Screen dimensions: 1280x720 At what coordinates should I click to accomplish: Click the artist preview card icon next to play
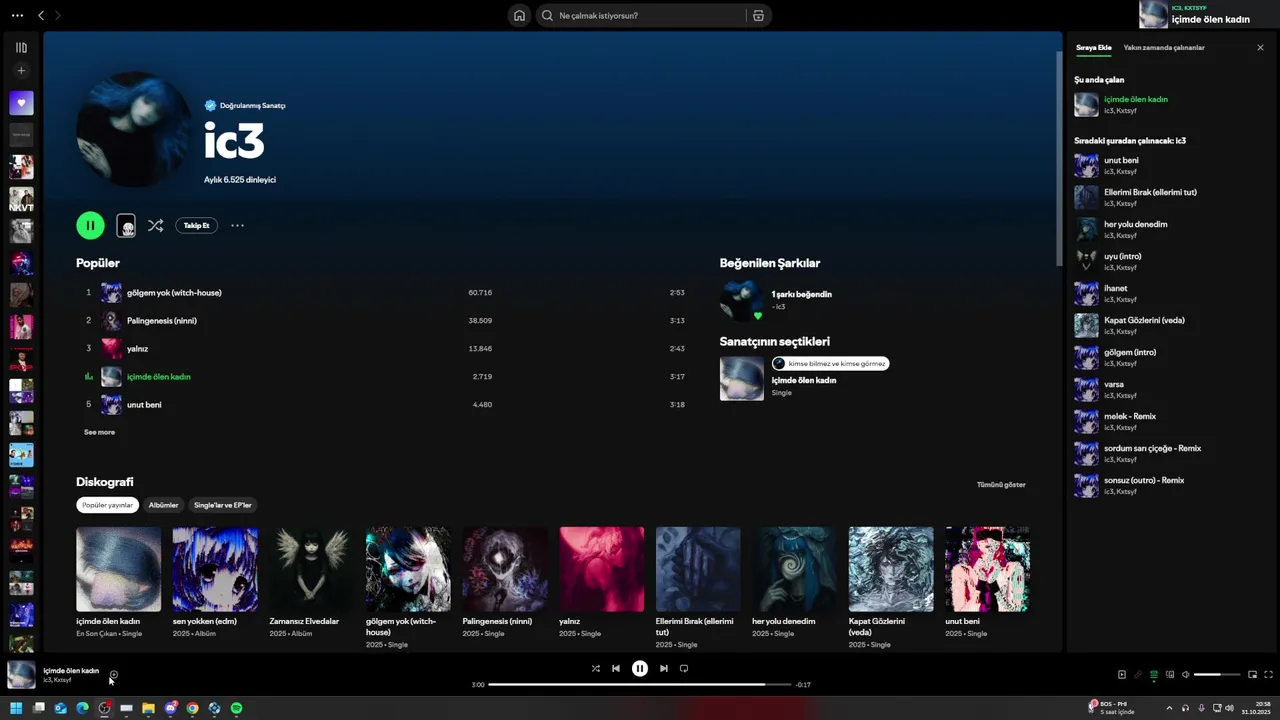click(x=126, y=226)
